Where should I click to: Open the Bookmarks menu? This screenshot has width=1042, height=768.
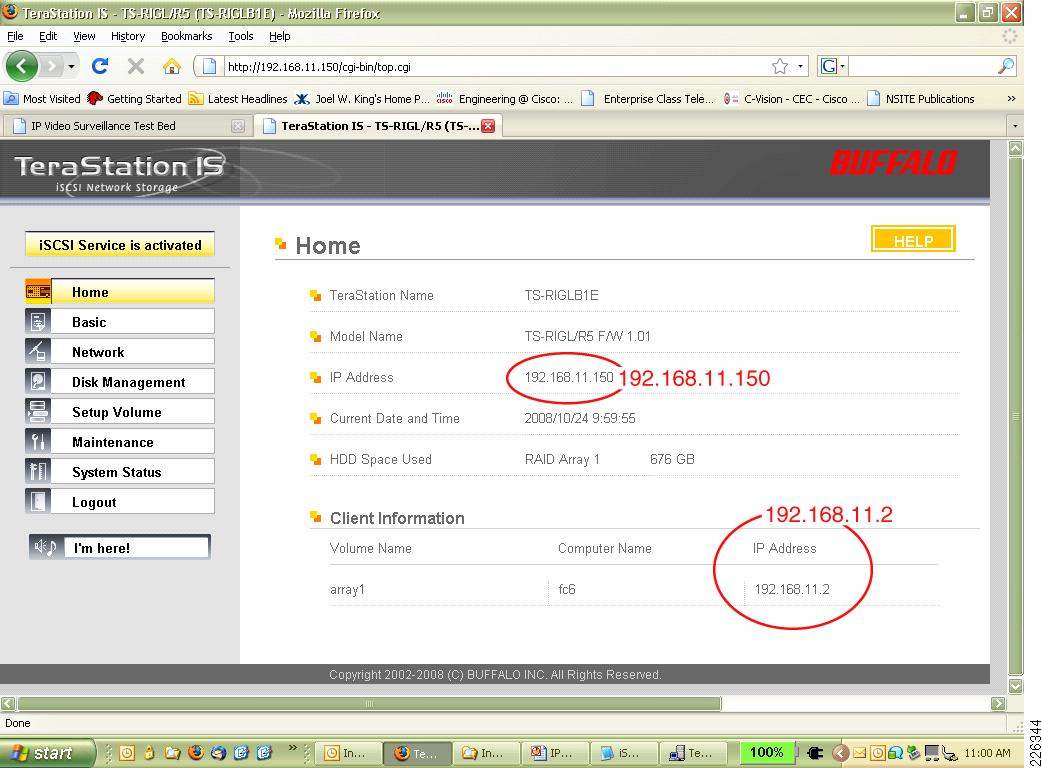(x=186, y=36)
